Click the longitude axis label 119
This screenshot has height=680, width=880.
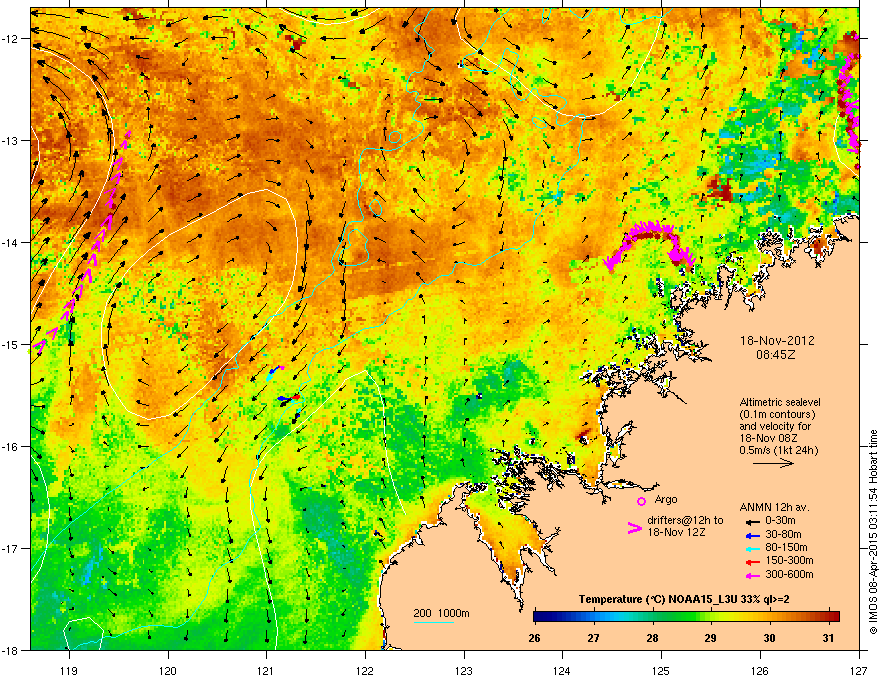point(69,670)
